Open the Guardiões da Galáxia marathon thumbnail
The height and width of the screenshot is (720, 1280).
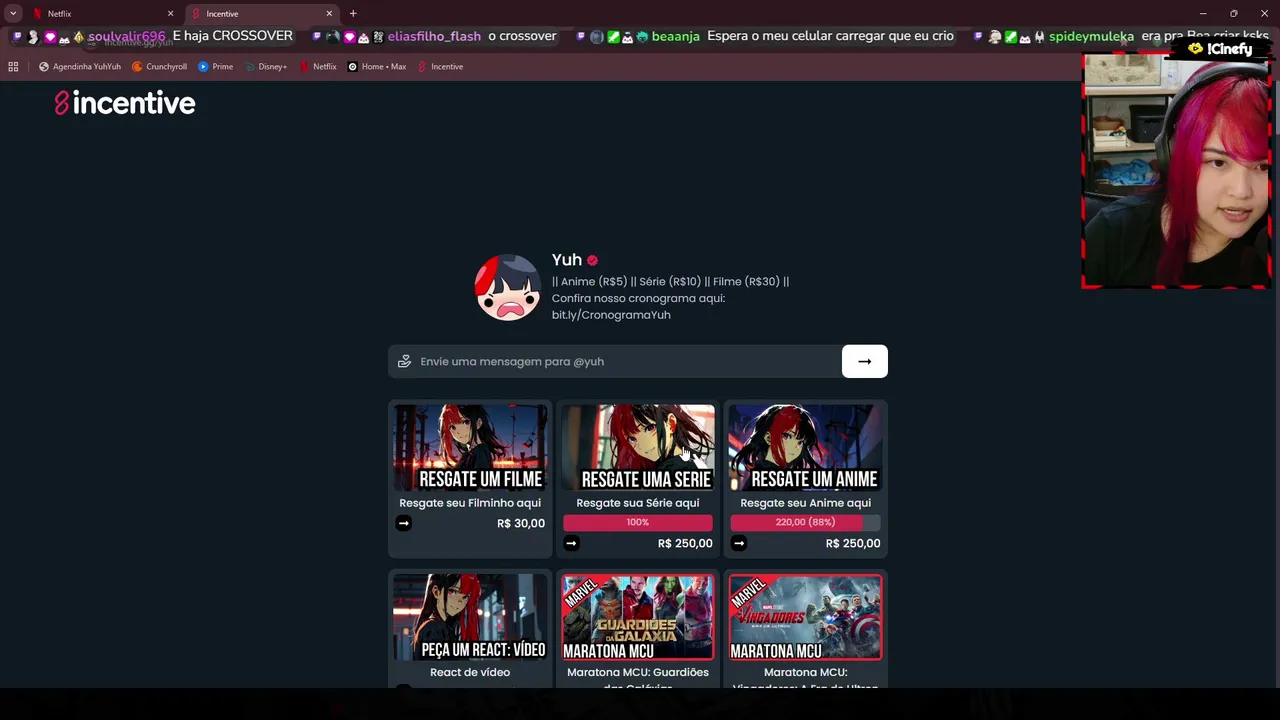[x=638, y=617]
